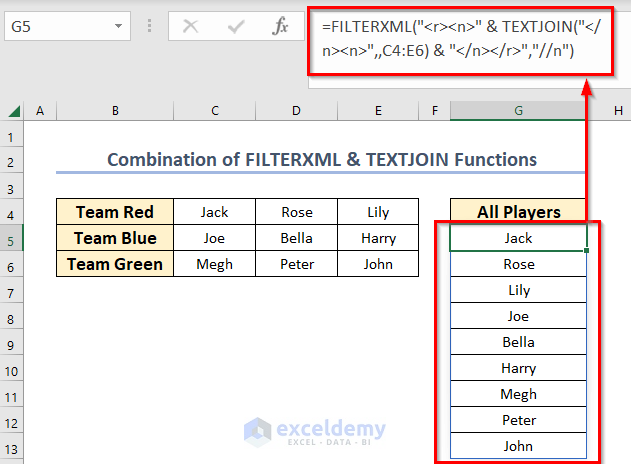Click cell E6 containing 'John'
631x464 pixels.
point(378,264)
